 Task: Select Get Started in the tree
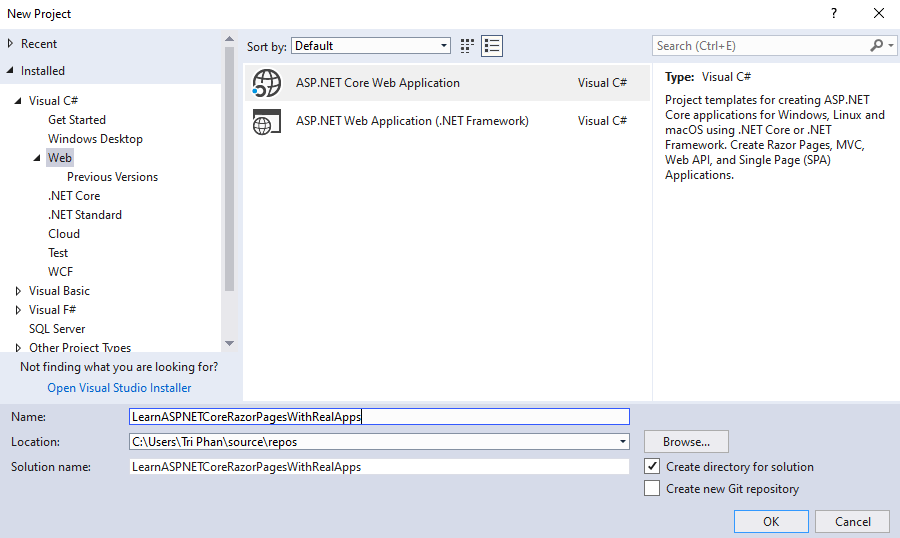tap(77, 119)
